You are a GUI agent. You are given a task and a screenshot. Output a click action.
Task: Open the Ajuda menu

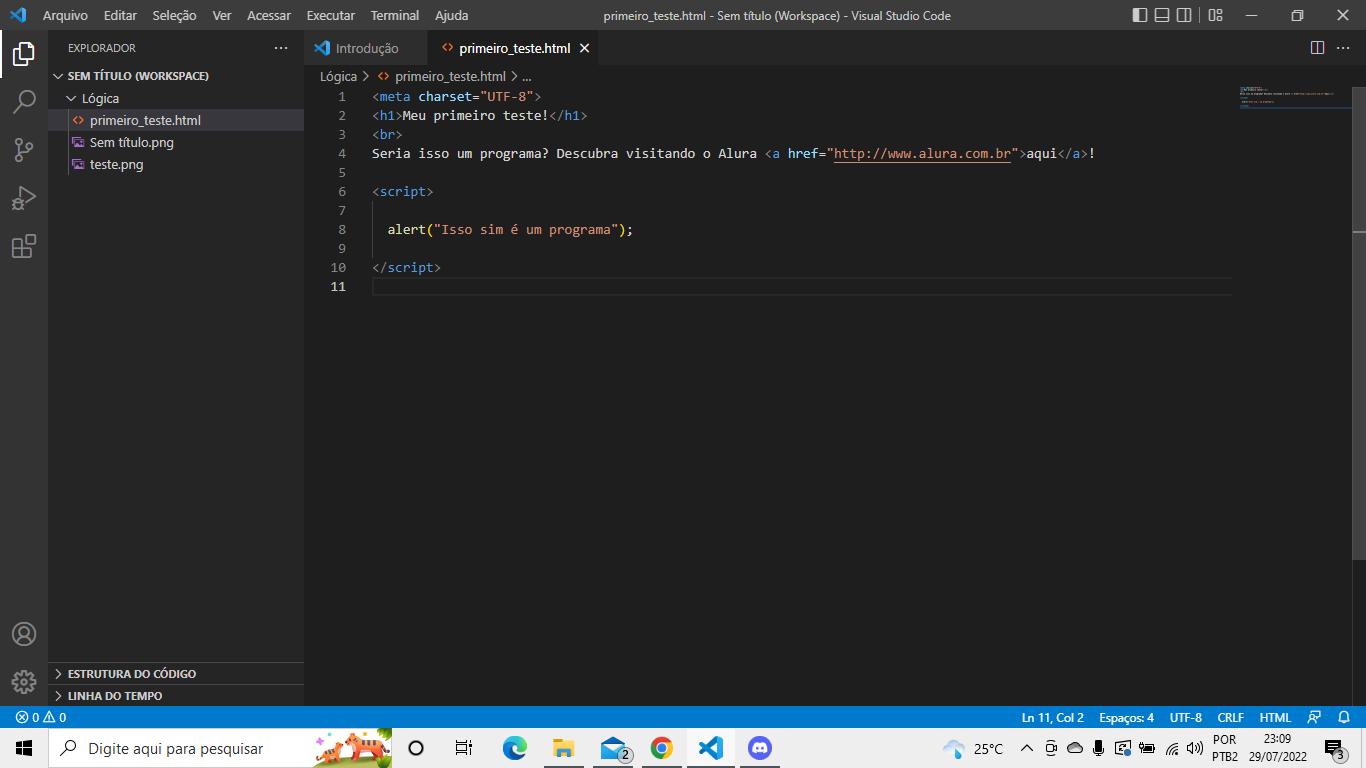pyautogui.click(x=452, y=15)
